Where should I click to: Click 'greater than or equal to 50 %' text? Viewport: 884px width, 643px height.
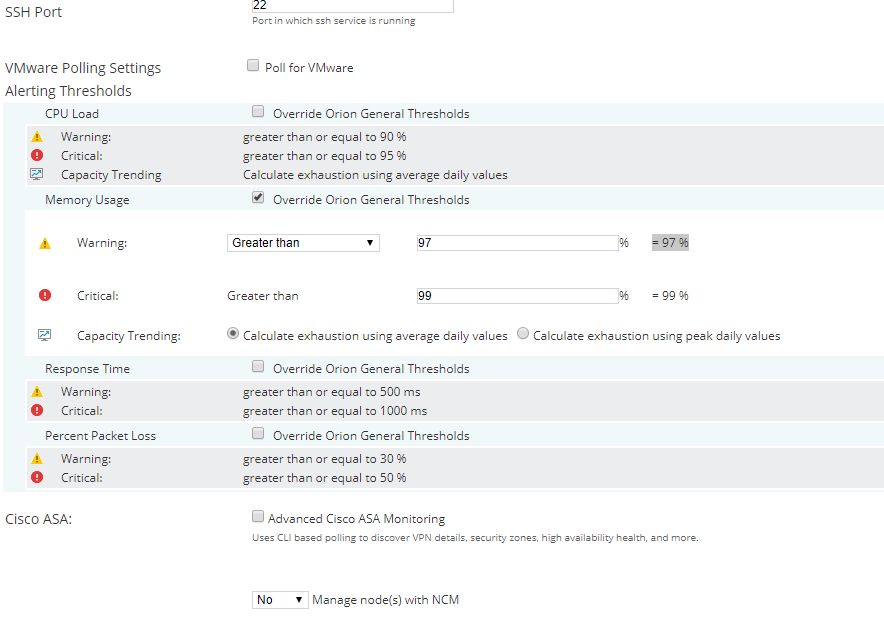[325, 478]
